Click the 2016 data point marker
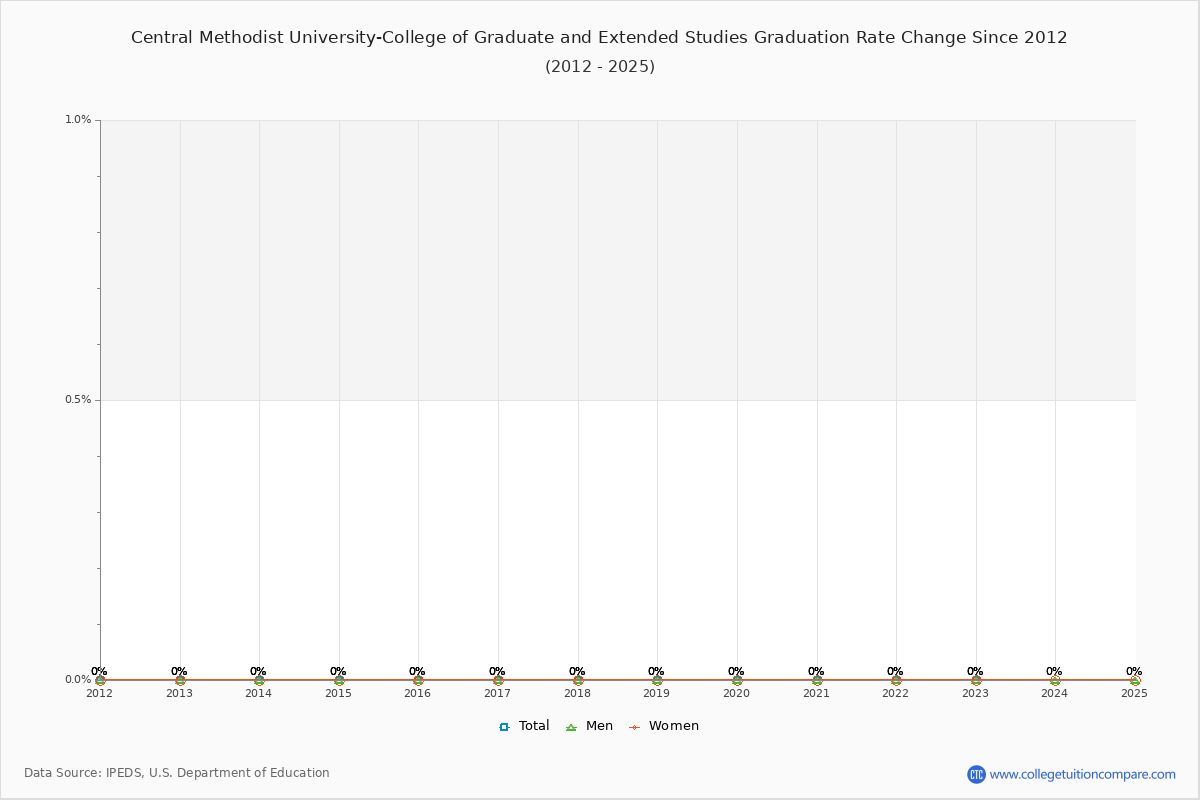 pyautogui.click(x=418, y=680)
